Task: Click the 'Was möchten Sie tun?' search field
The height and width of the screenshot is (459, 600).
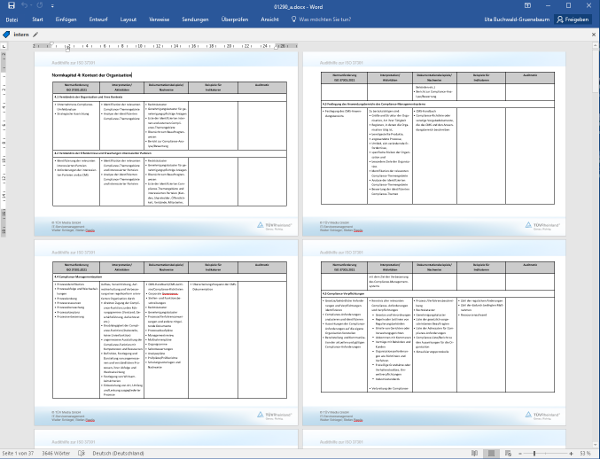Action: (x=331, y=19)
